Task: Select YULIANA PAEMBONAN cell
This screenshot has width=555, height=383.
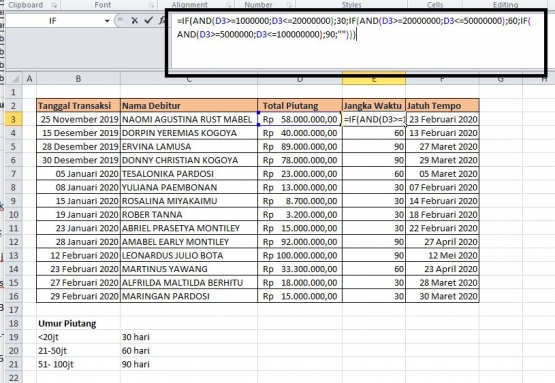Action: [x=189, y=187]
